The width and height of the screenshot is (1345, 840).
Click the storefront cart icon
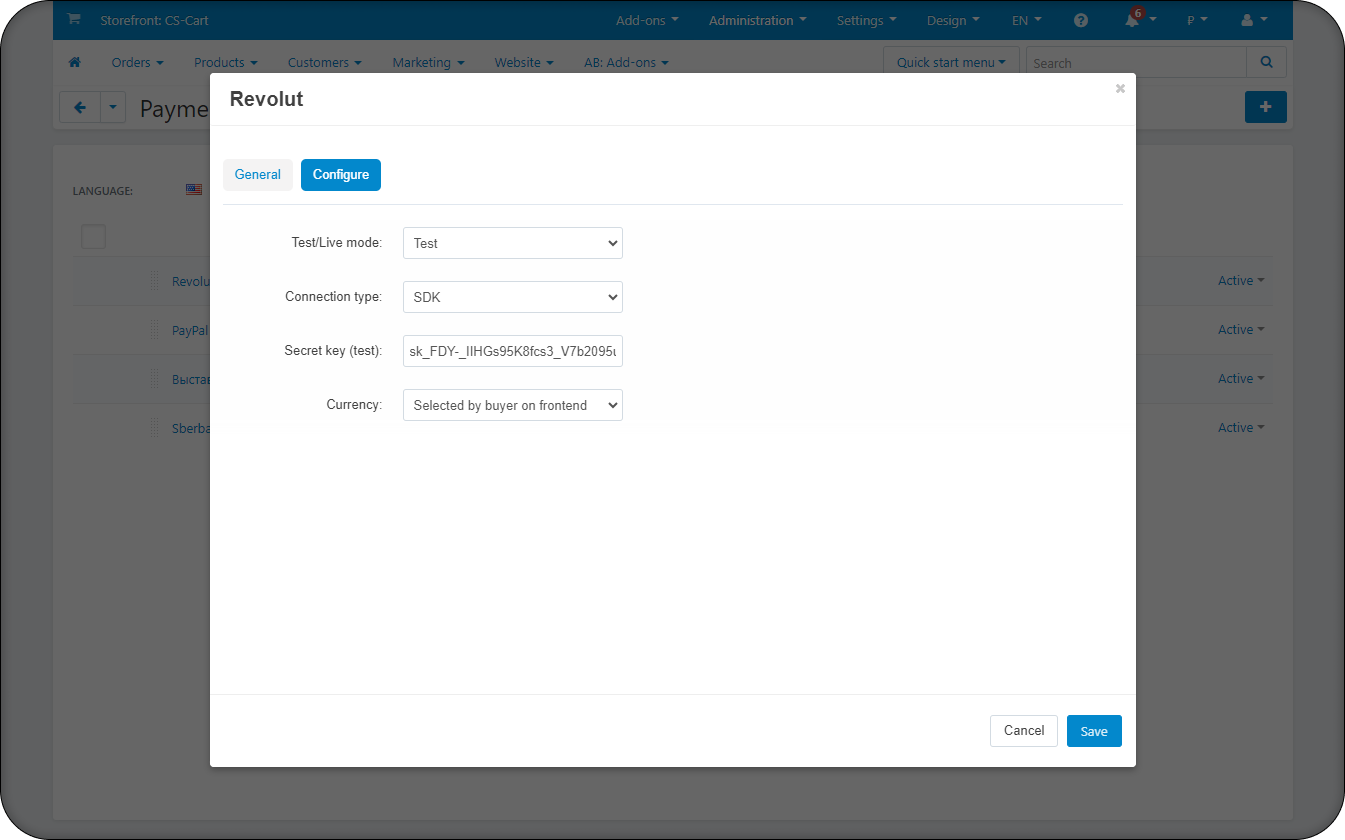pyautogui.click(x=74, y=19)
